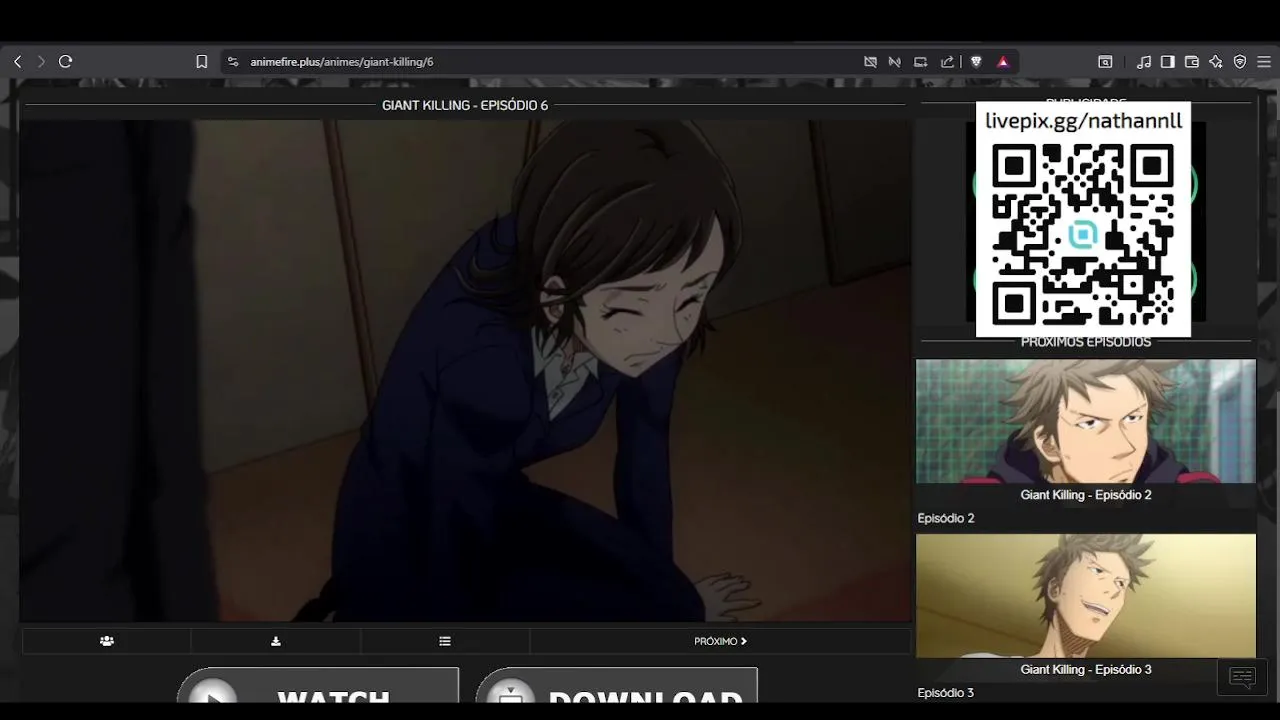Click the 'Episódio 3' caption text
This screenshot has height=720, width=1280.
(x=946, y=693)
